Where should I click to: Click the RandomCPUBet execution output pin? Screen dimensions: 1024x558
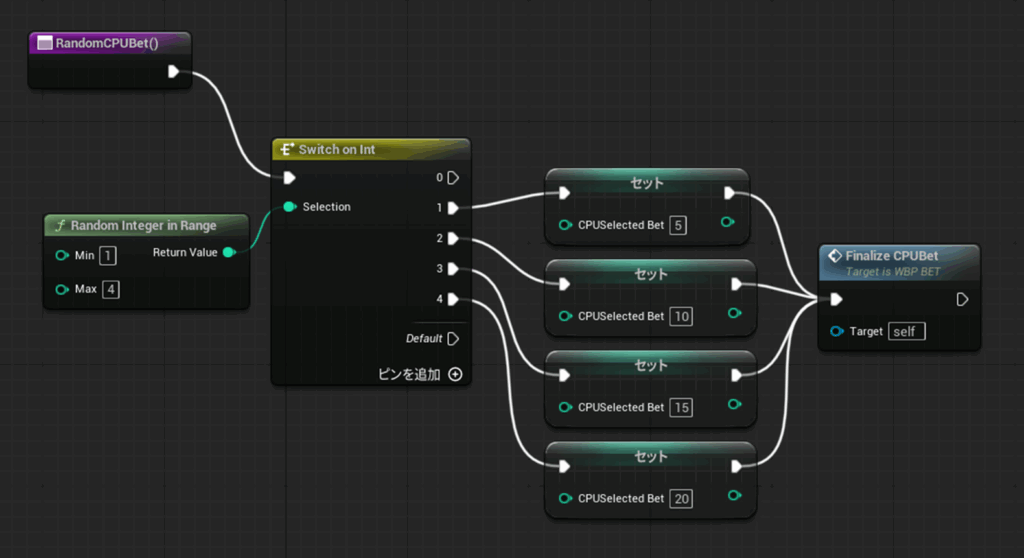pyautogui.click(x=174, y=71)
